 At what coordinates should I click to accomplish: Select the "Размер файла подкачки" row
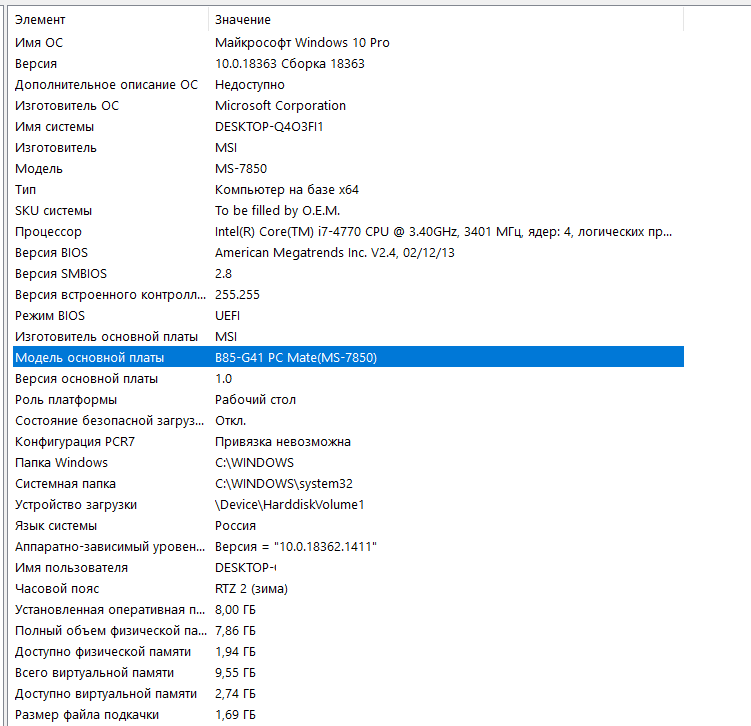pyautogui.click(x=348, y=715)
